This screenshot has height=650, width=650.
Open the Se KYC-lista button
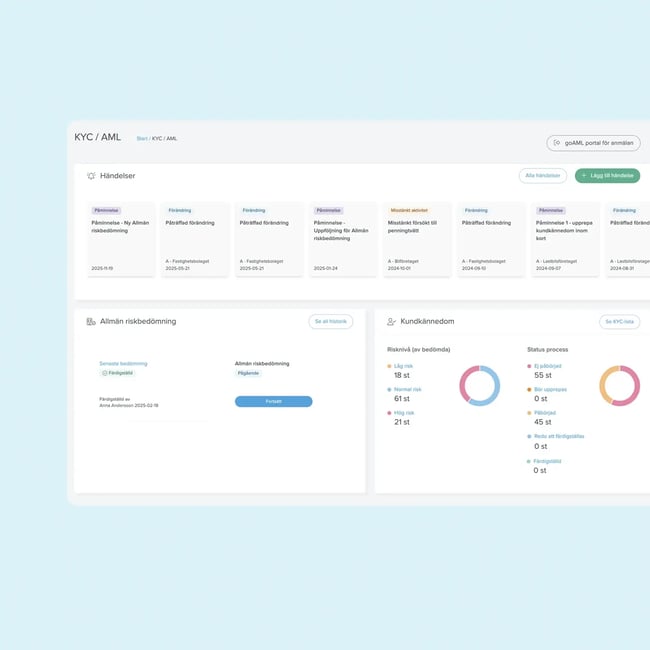coord(619,322)
